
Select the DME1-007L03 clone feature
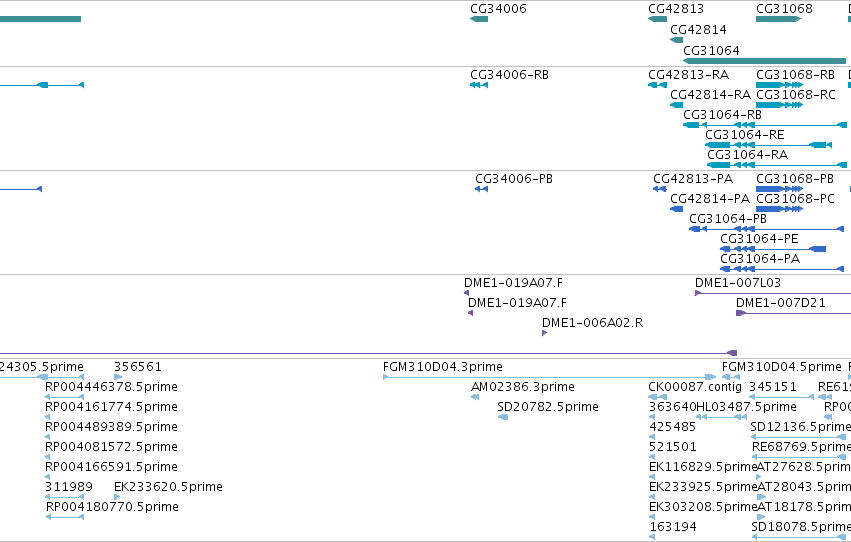click(x=773, y=294)
